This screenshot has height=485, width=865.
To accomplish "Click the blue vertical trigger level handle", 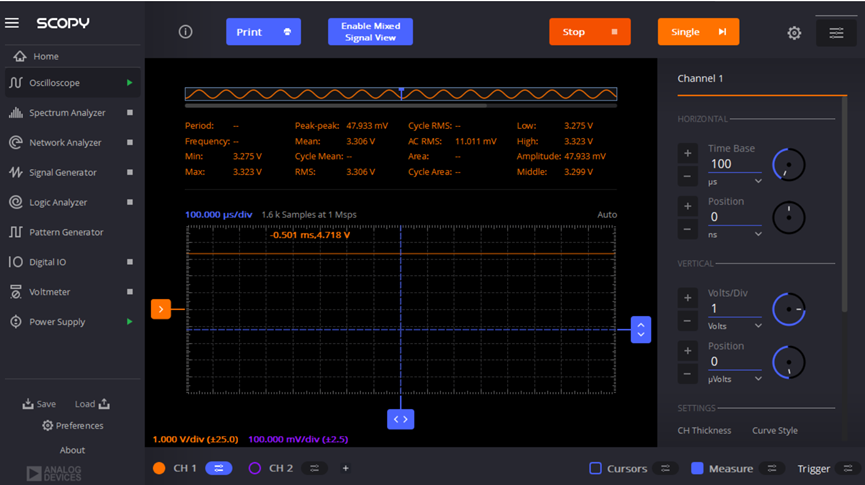I will pyautogui.click(x=640, y=330).
